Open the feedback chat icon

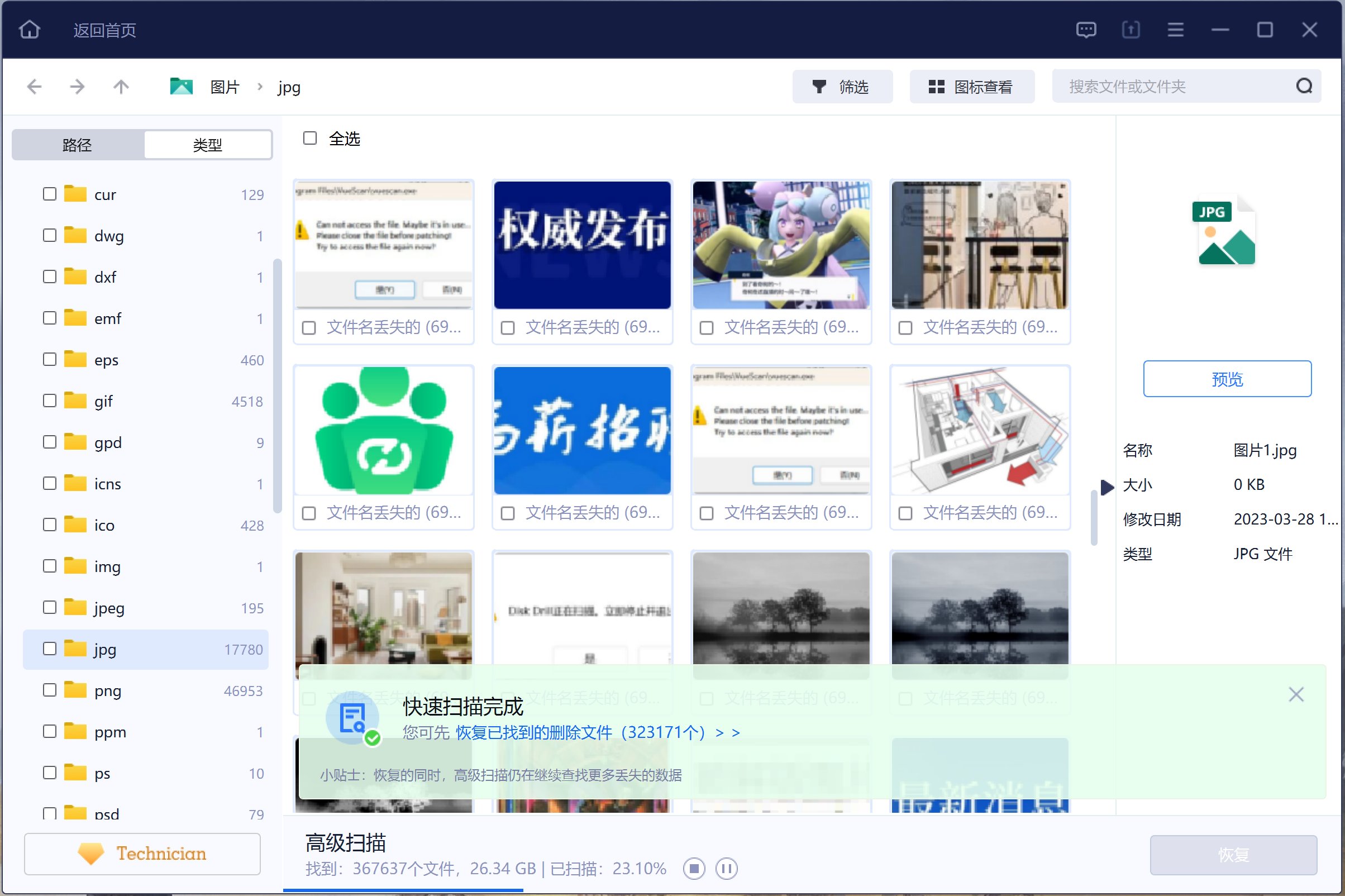pos(1086,30)
